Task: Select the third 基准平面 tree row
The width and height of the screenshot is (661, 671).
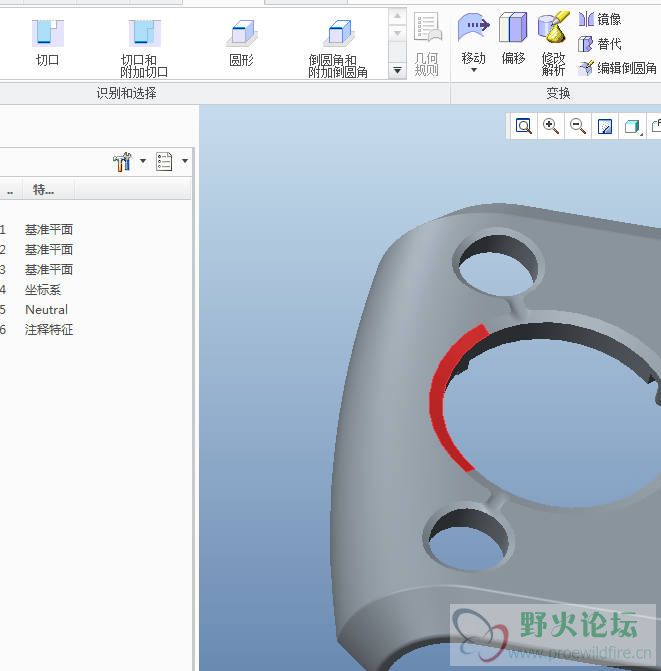Action: 49,270
